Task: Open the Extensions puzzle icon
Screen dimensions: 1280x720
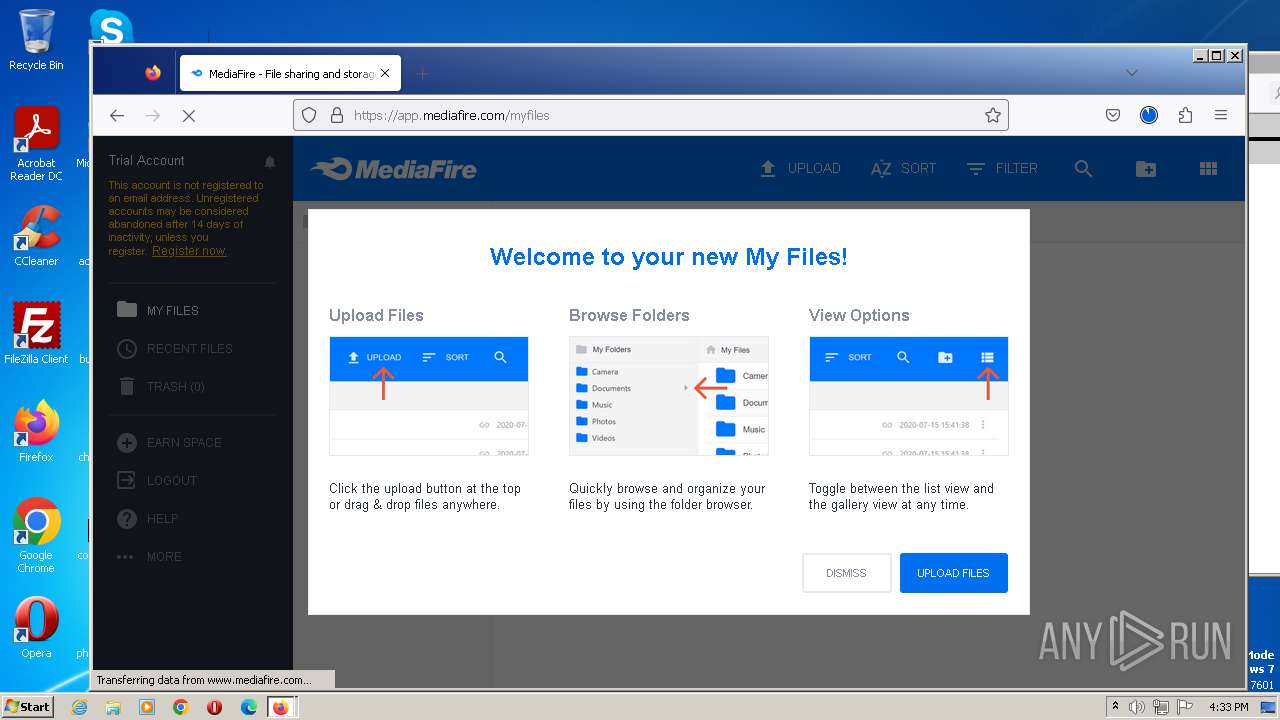Action: click(x=1185, y=115)
